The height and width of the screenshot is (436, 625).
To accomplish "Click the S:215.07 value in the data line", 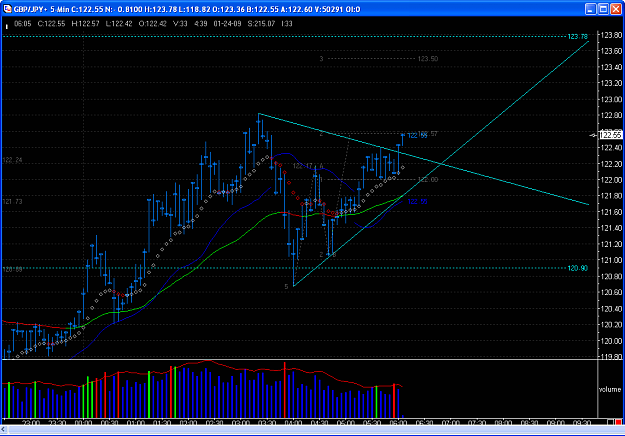I will [261, 24].
